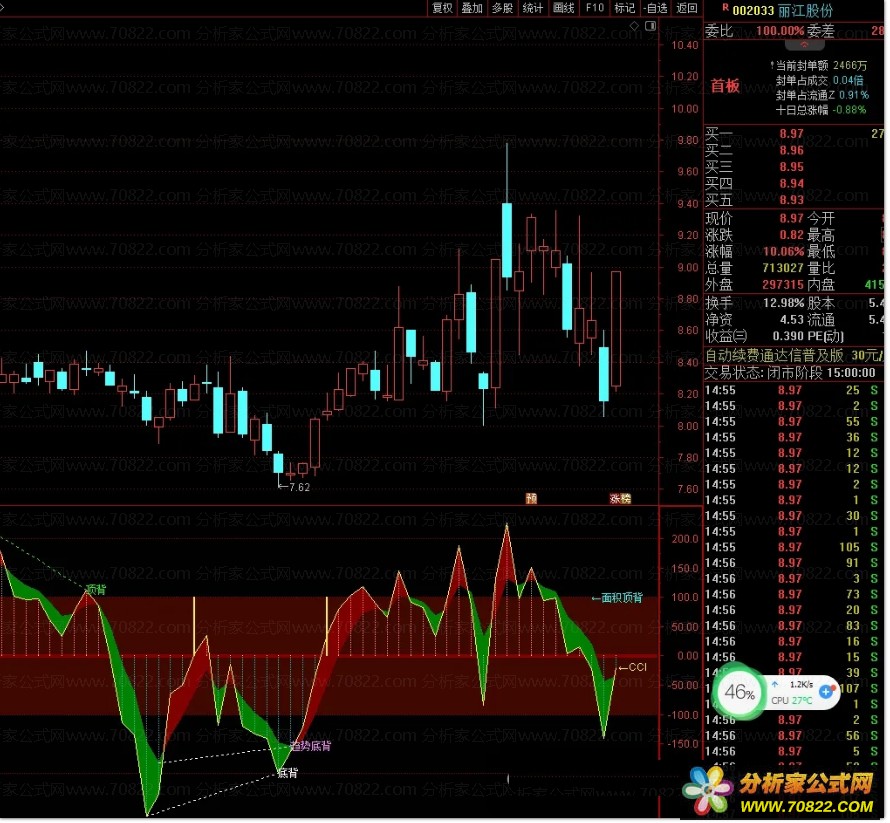
Task: Click the 趋势底背 indicator label
Action: (310, 745)
